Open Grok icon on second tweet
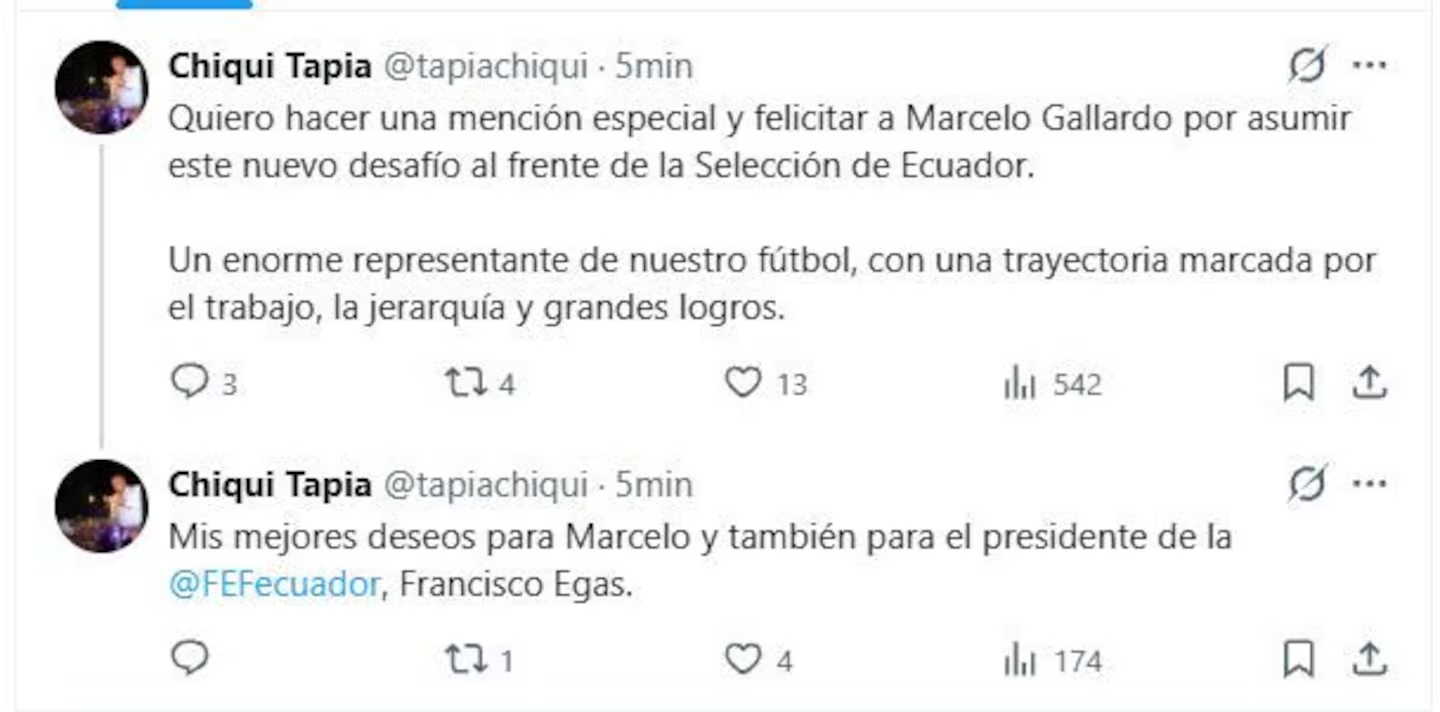 1307,485
